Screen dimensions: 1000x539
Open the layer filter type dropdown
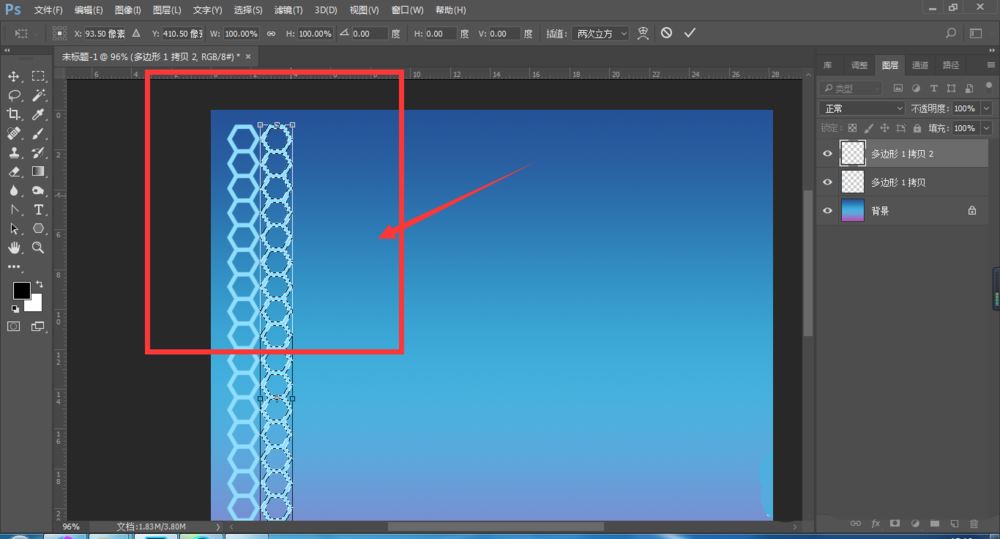[x=851, y=88]
